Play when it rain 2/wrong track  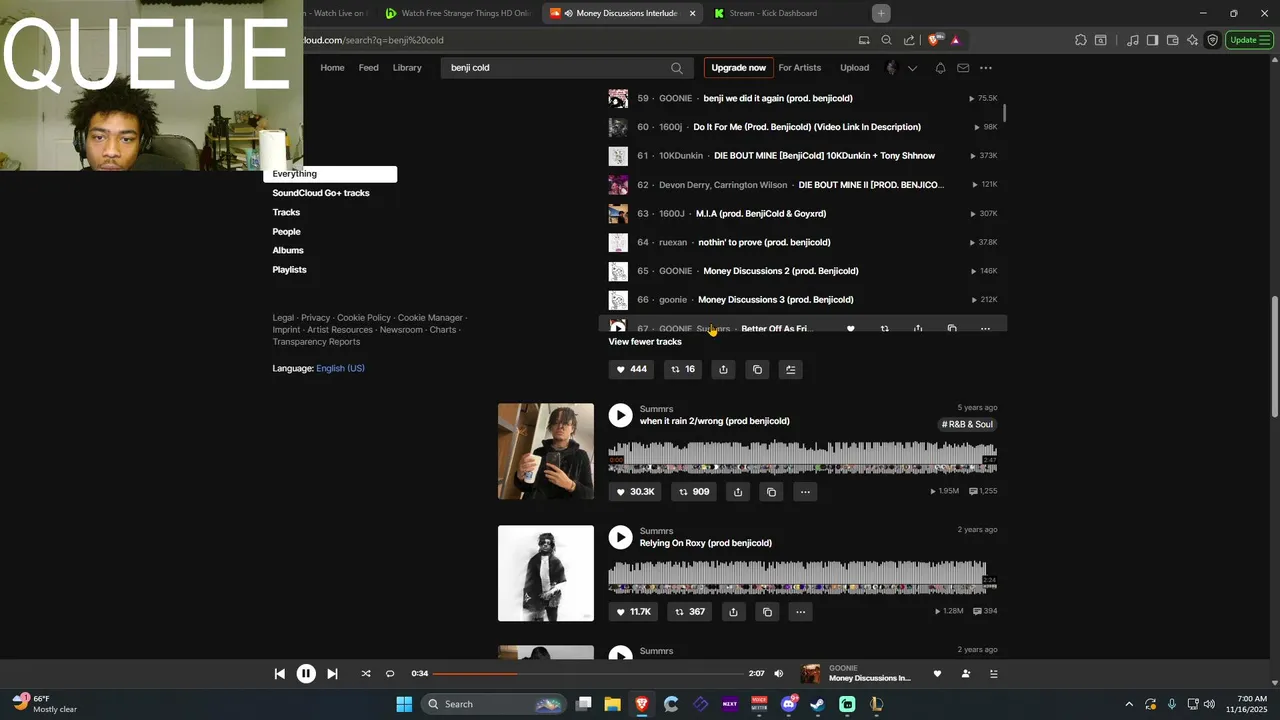(x=621, y=415)
